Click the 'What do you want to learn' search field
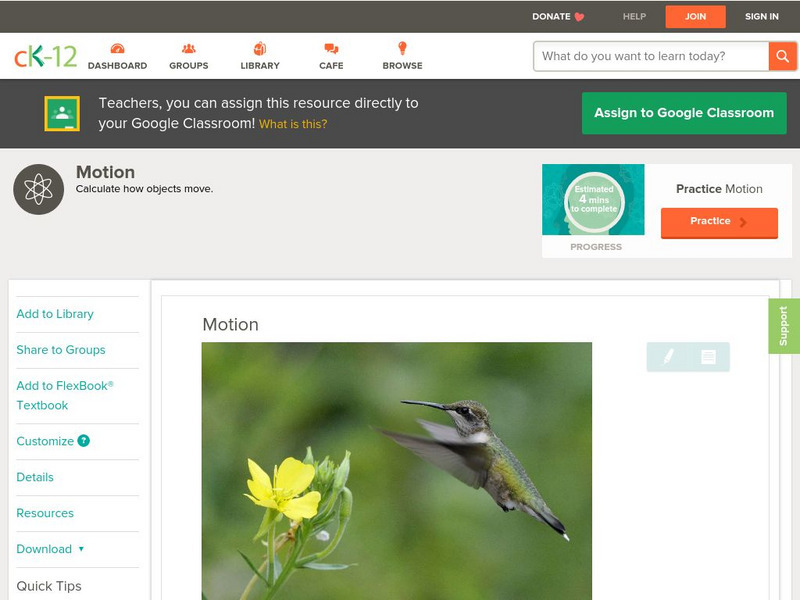The height and width of the screenshot is (600, 800). (651, 56)
